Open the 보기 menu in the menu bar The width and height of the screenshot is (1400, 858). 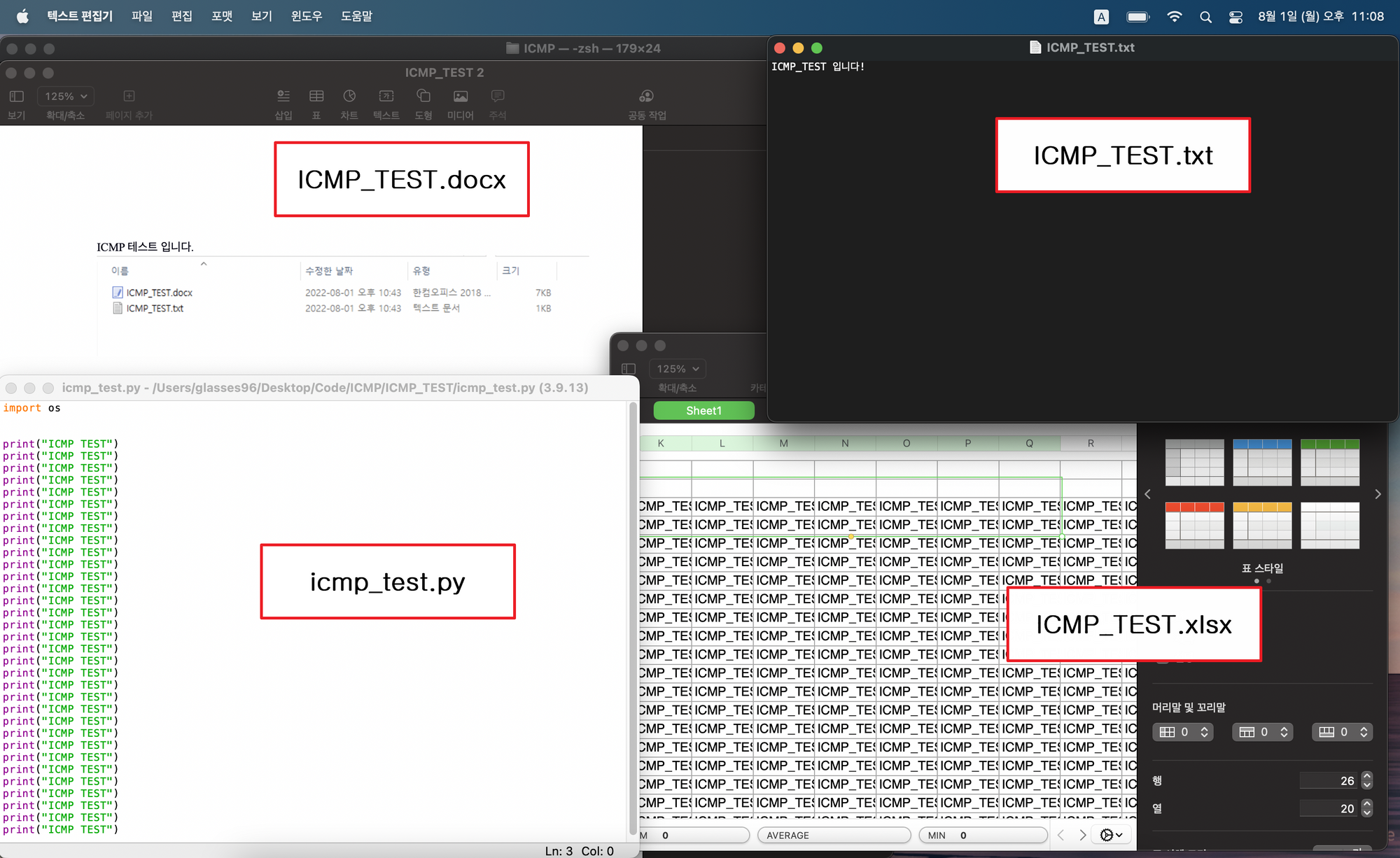262,16
